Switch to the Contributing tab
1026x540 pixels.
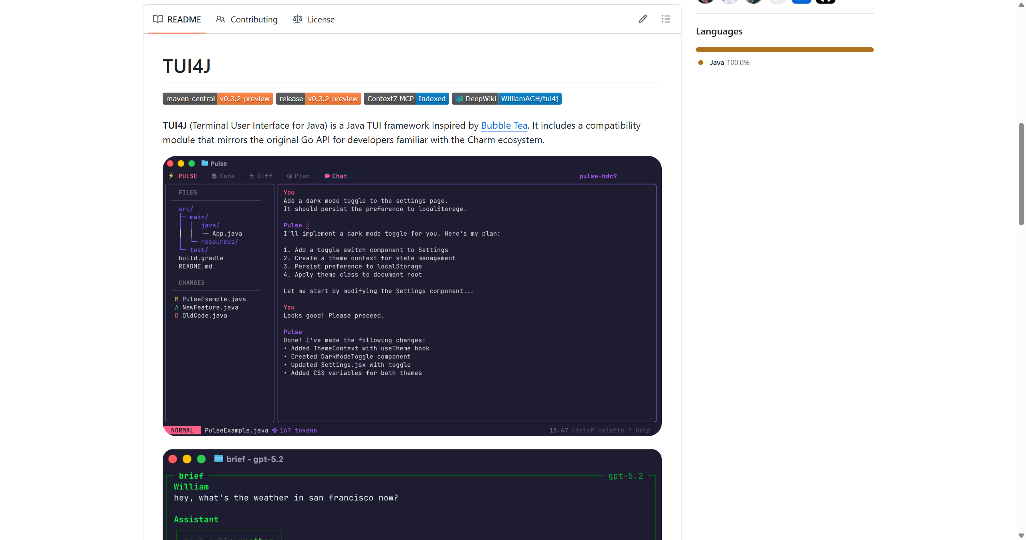pos(246,19)
